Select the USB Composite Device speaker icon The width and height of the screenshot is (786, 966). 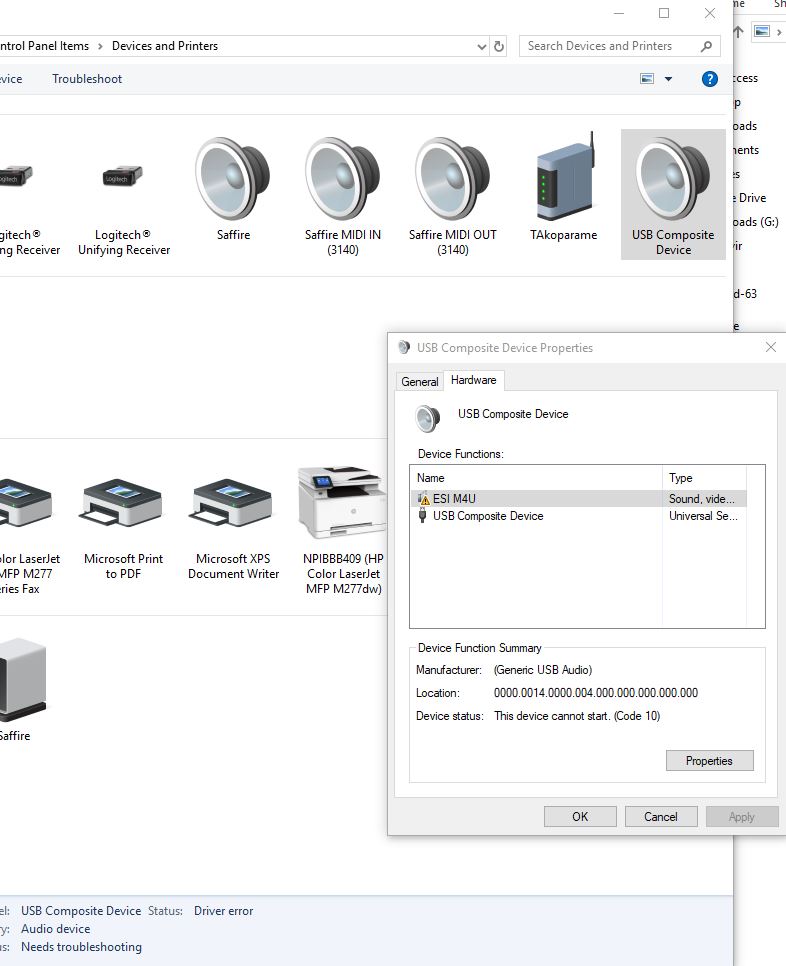pos(673,179)
